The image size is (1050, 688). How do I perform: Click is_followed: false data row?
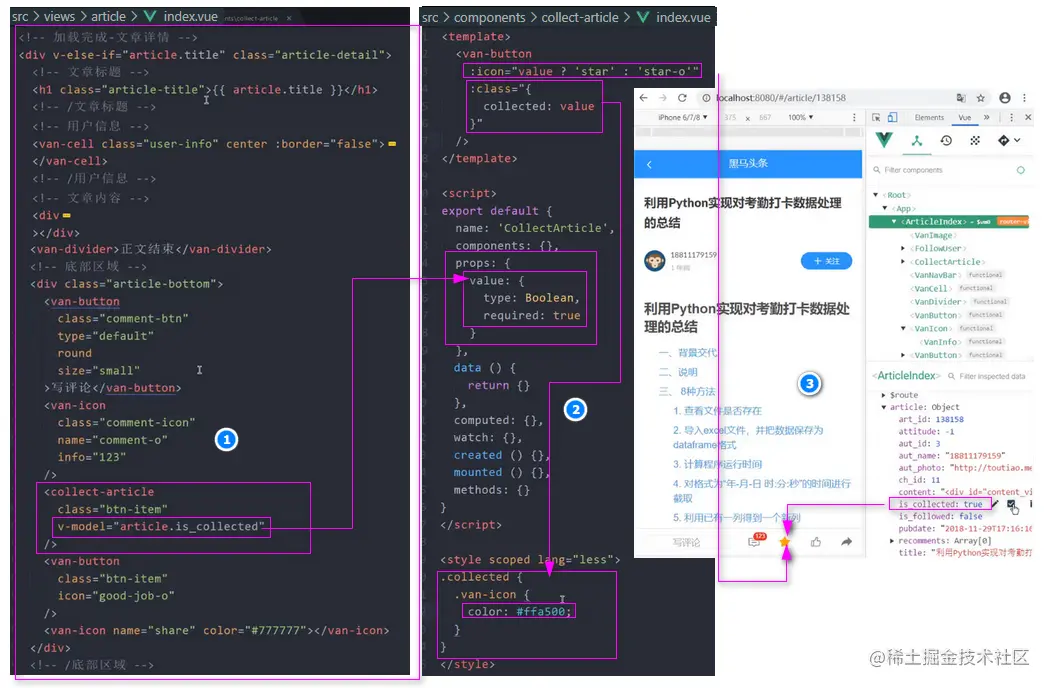coord(940,517)
